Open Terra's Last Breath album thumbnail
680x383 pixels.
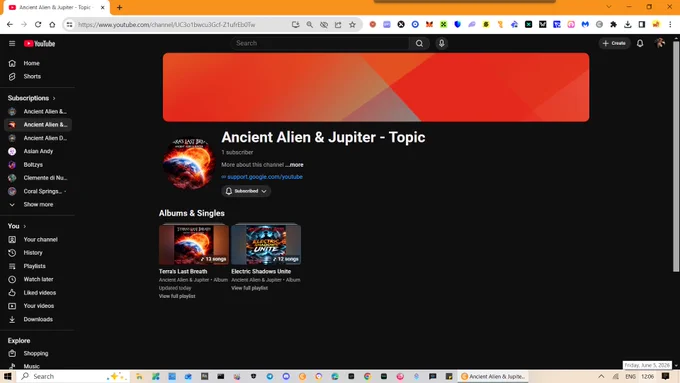193,245
